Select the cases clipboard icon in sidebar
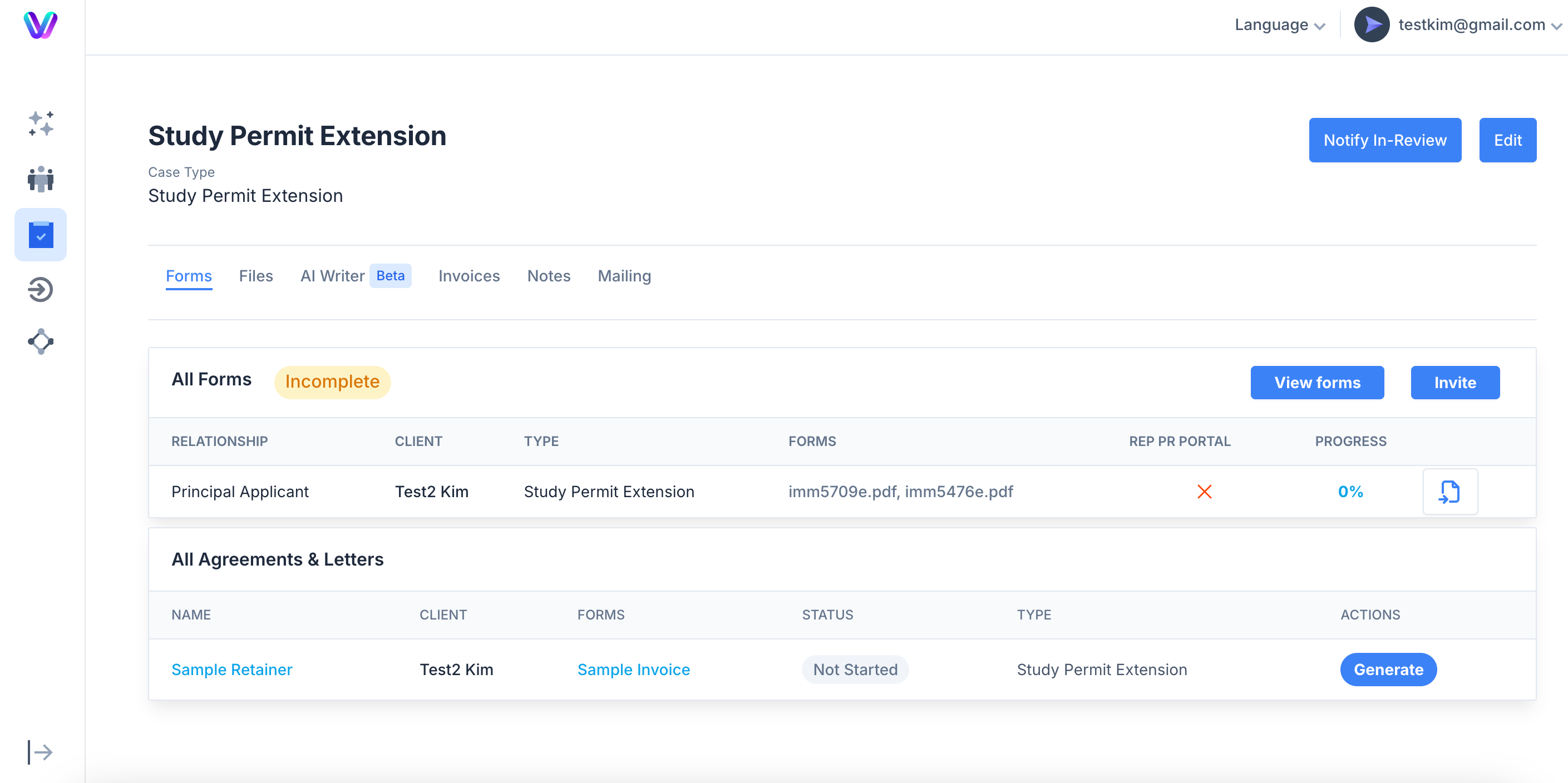This screenshot has width=1568, height=783. [x=41, y=235]
